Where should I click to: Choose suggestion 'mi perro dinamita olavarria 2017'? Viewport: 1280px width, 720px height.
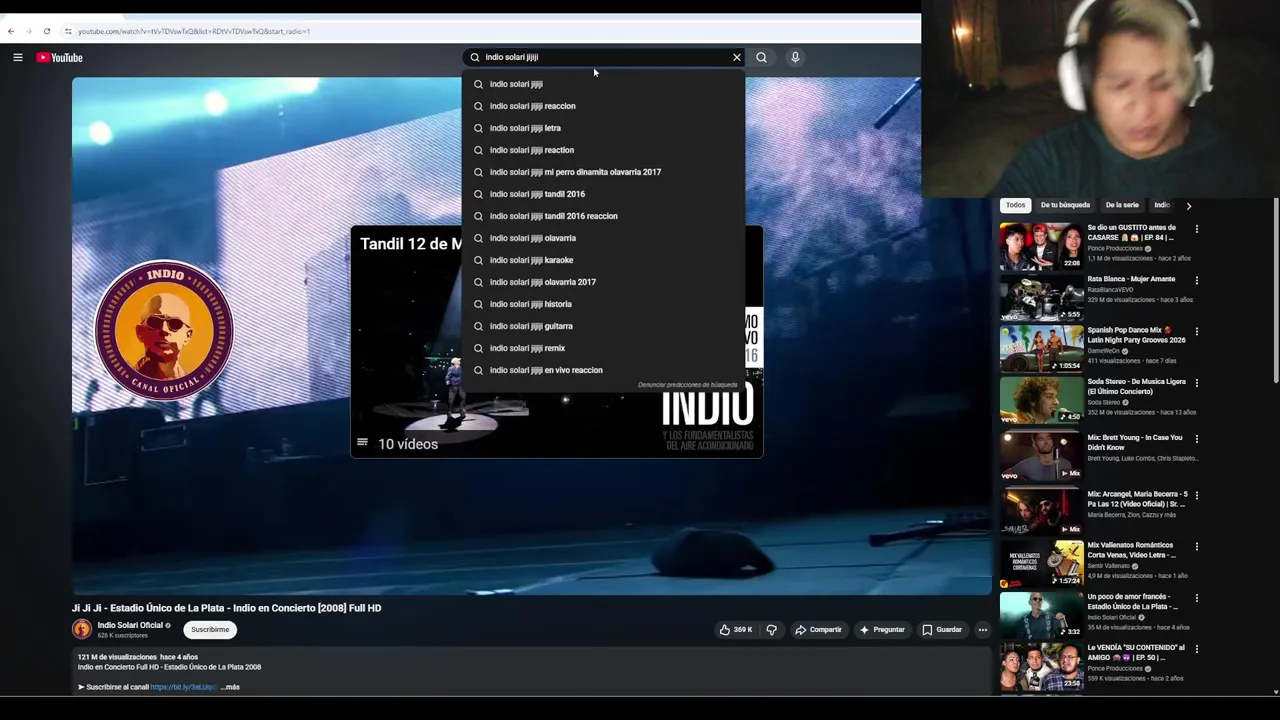[604, 172]
